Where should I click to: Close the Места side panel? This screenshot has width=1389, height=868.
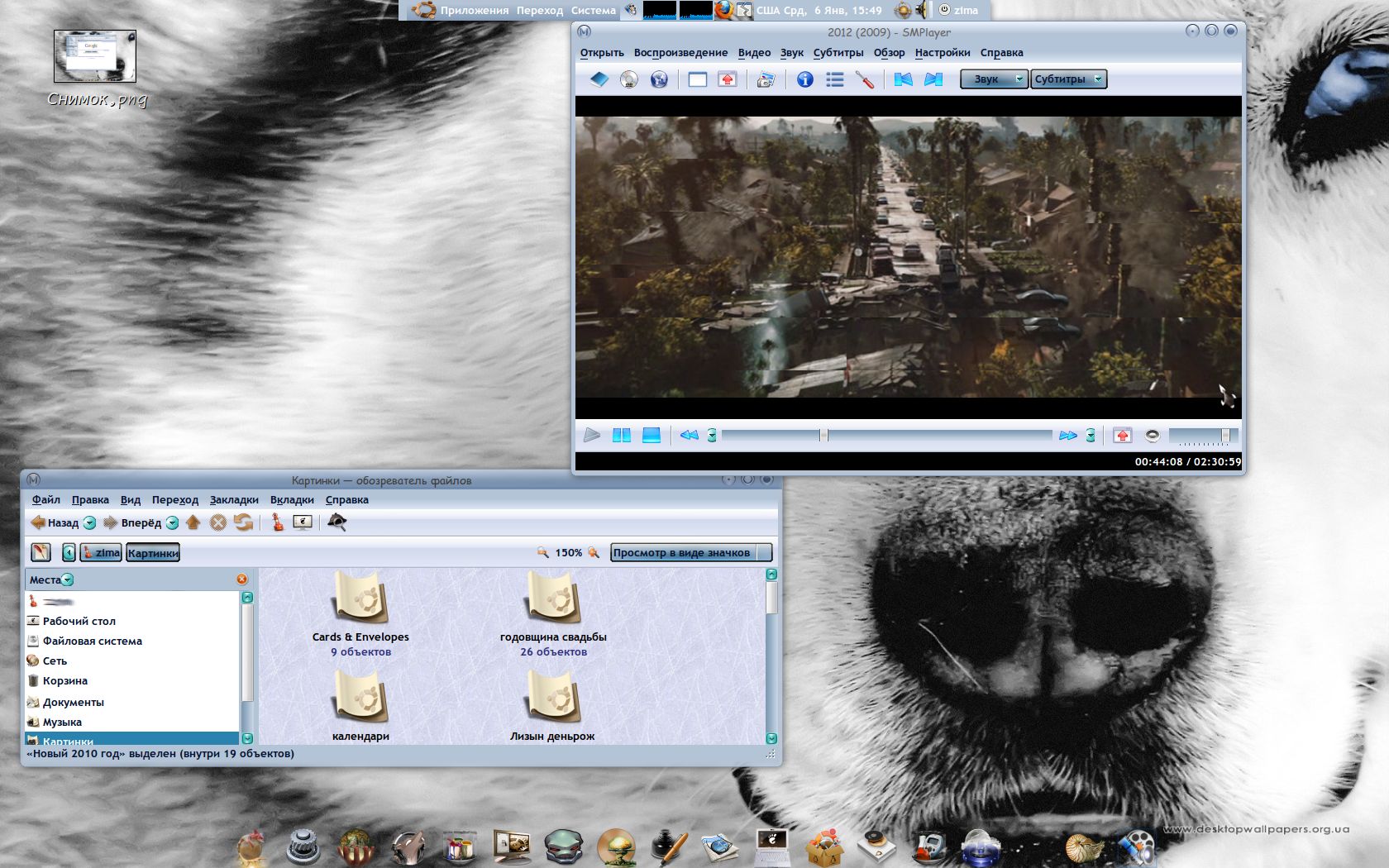[242, 579]
